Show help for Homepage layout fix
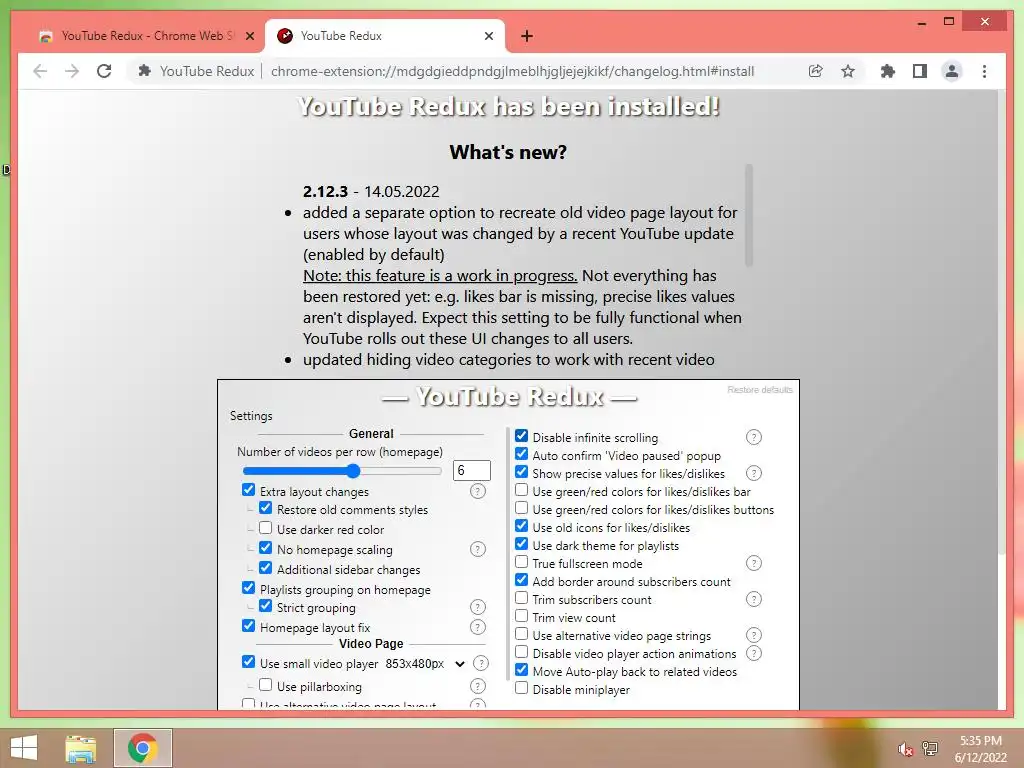The width and height of the screenshot is (1024, 768). (477, 627)
